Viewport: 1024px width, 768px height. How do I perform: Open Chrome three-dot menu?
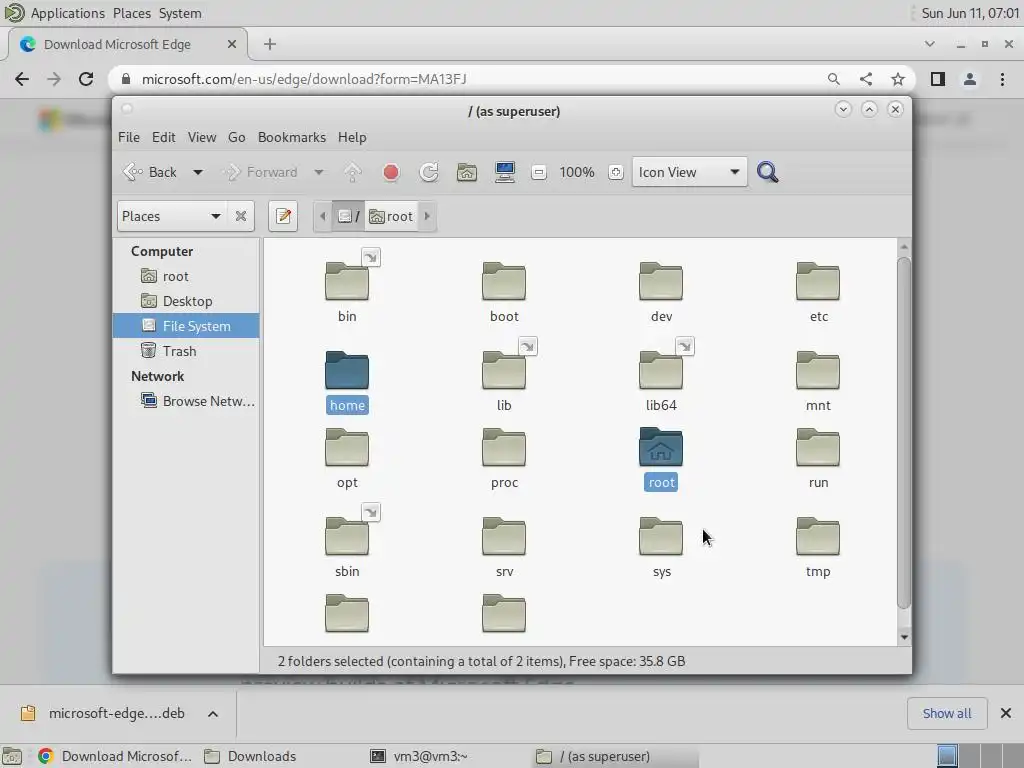(1002, 79)
